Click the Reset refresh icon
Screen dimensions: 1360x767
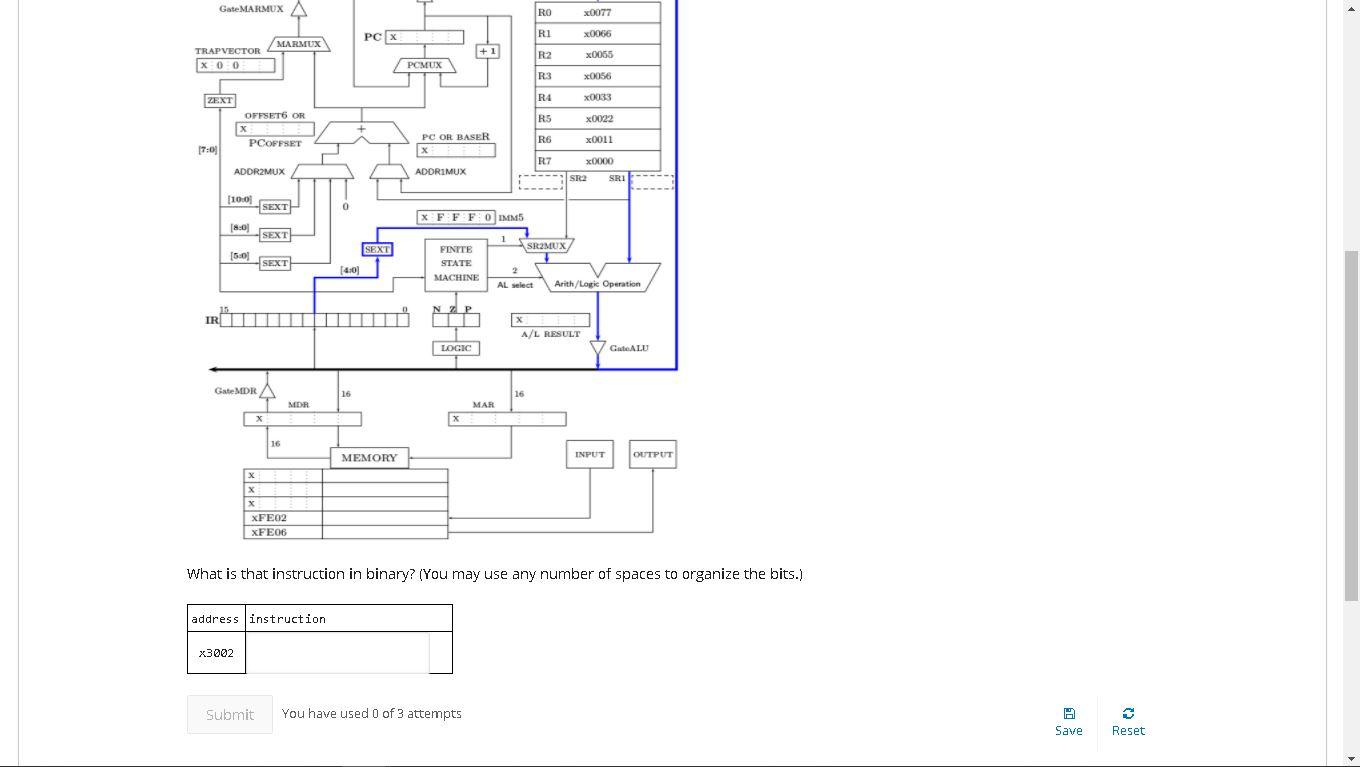pos(1128,713)
